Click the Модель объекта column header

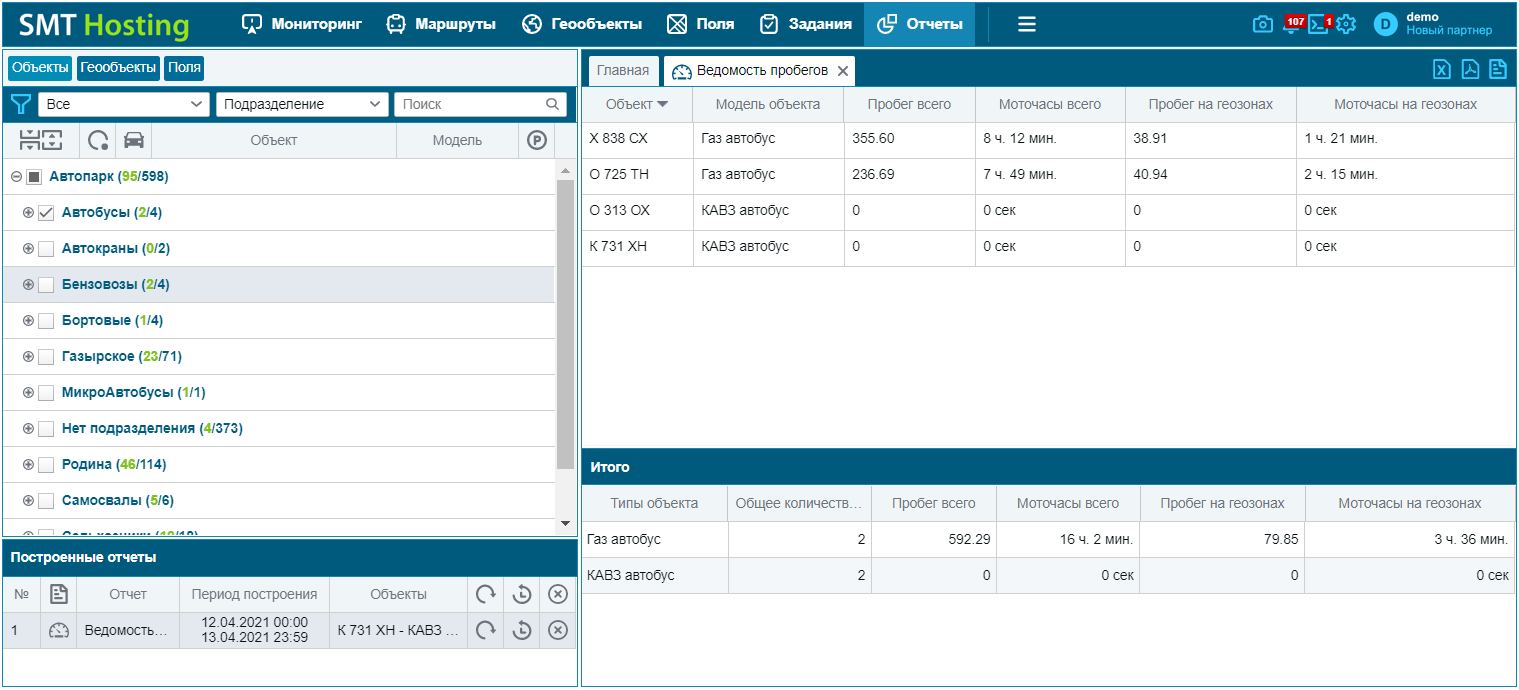click(x=768, y=104)
